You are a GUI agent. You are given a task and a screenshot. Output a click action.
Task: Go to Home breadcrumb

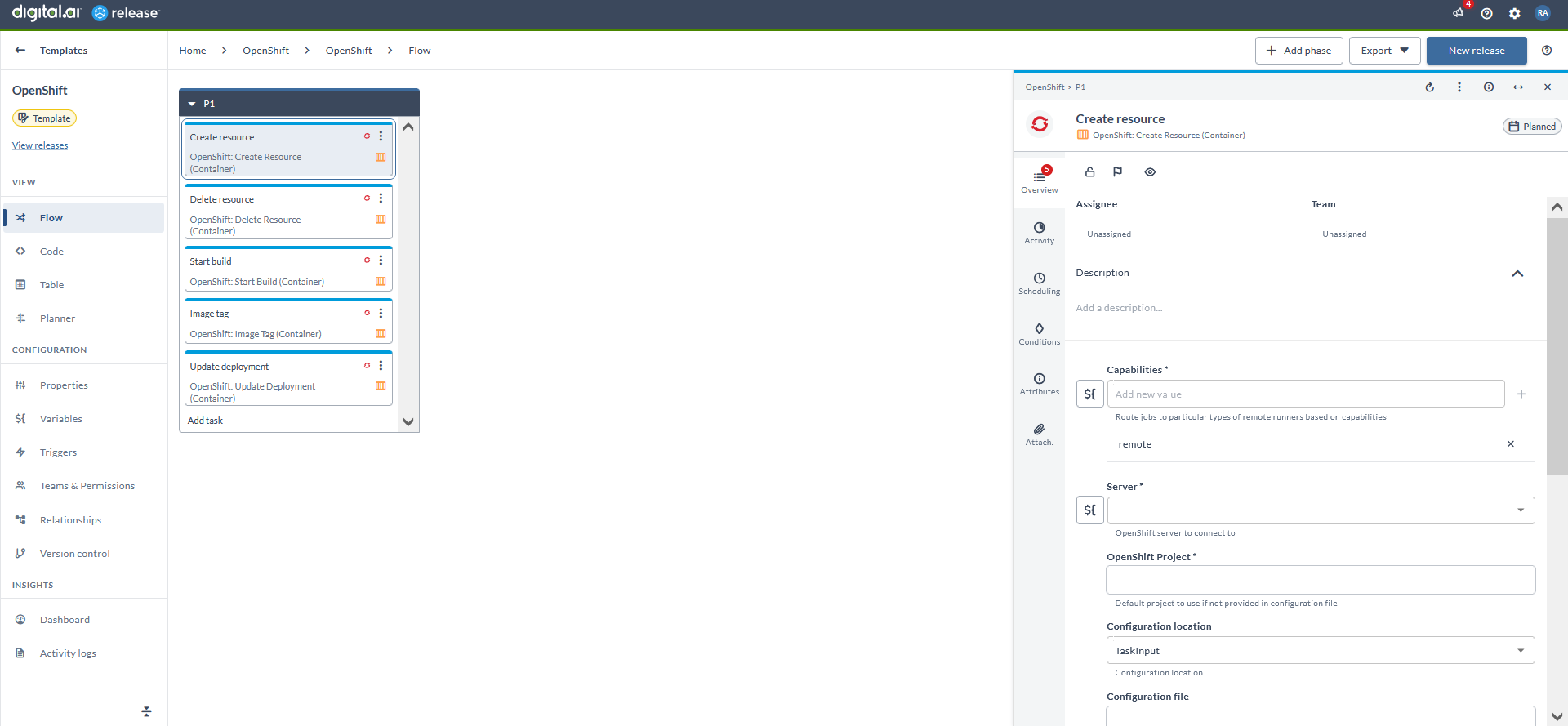193,51
